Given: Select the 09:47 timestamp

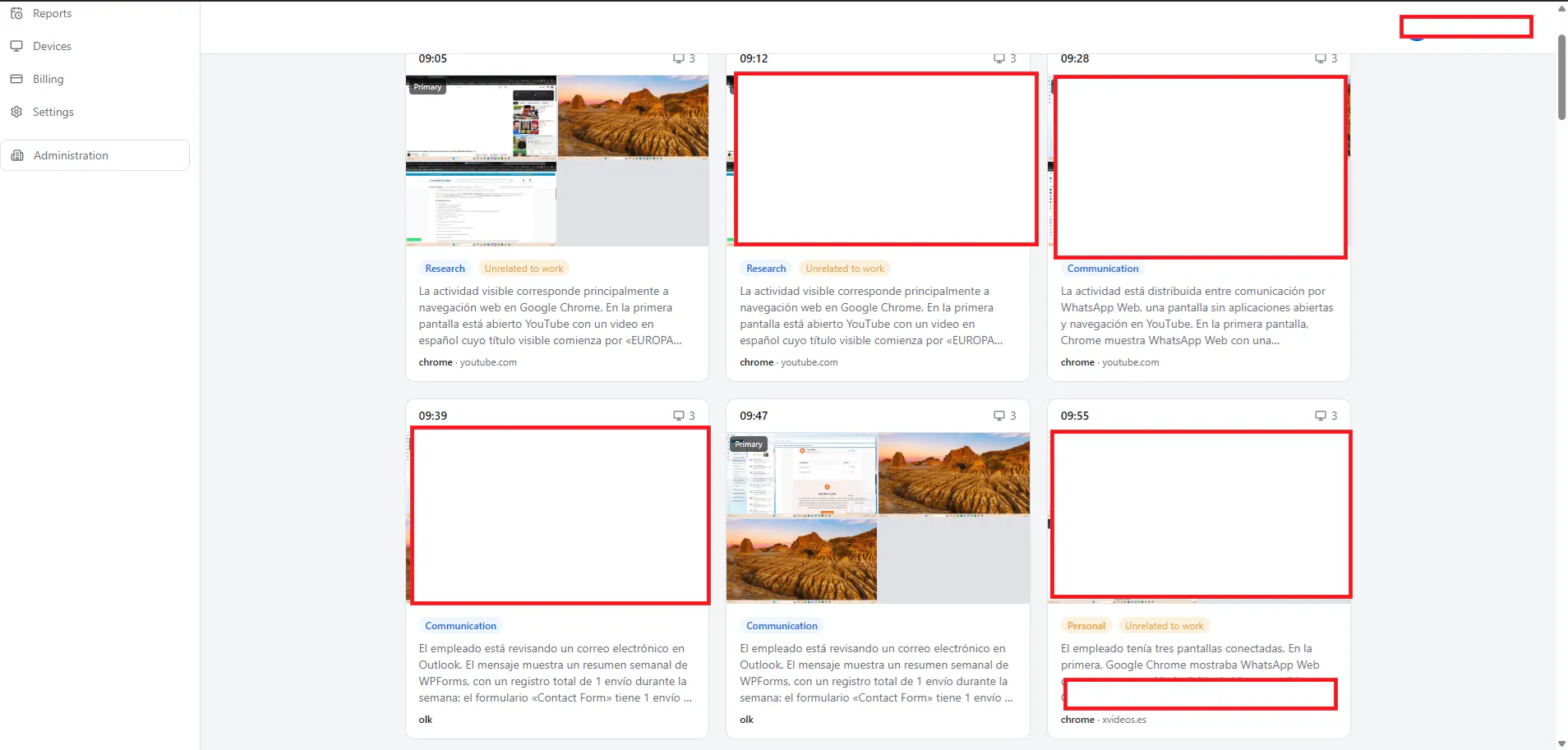Looking at the screenshot, I should click(x=754, y=416).
